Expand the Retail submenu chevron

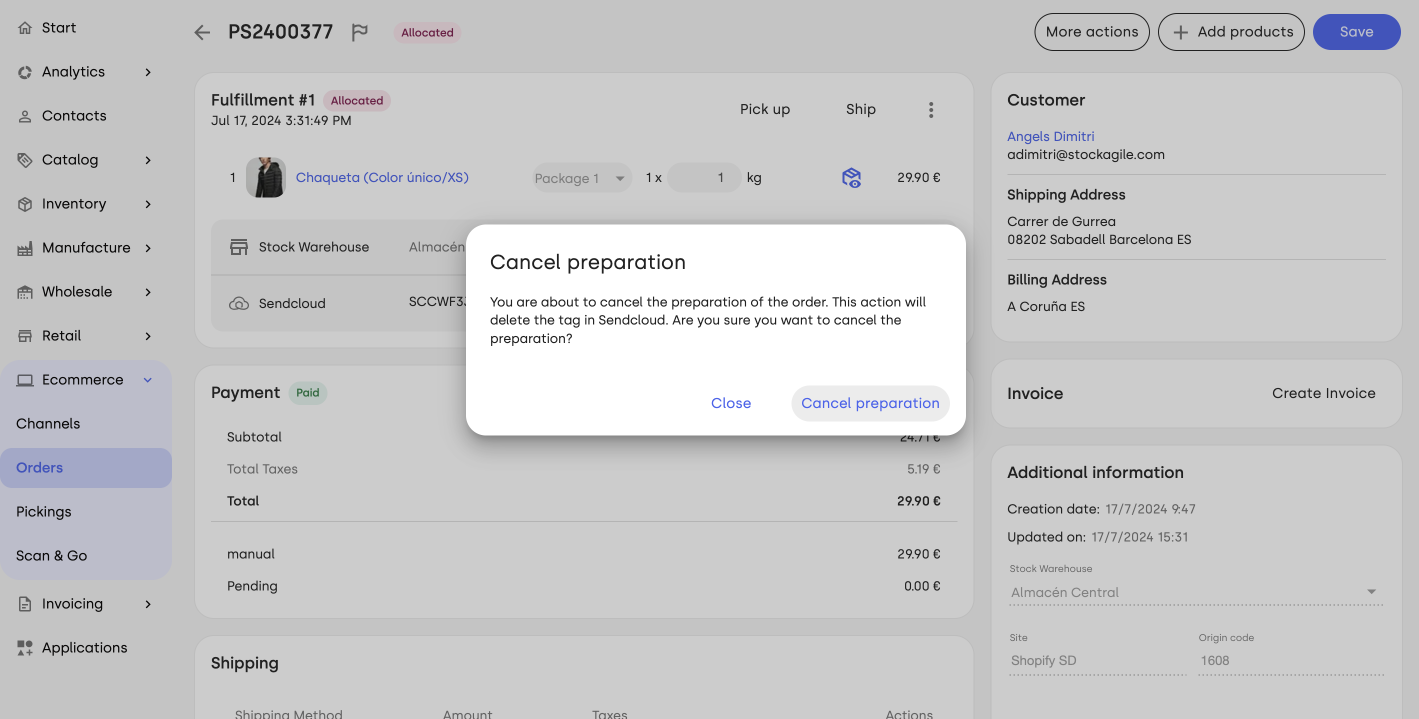point(148,336)
